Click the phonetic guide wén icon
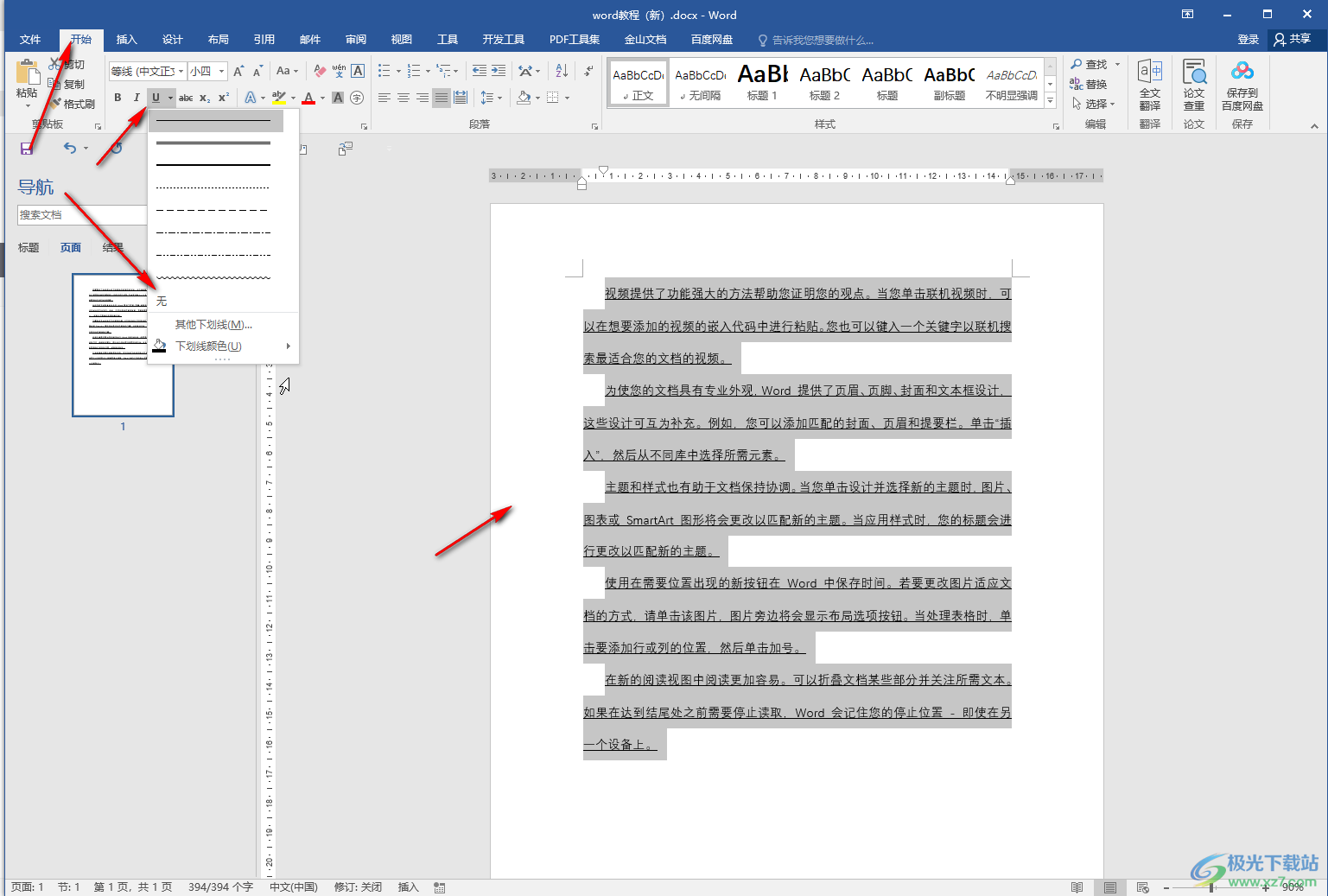Viewport: 1328px width, 896px height. [340, 71]
